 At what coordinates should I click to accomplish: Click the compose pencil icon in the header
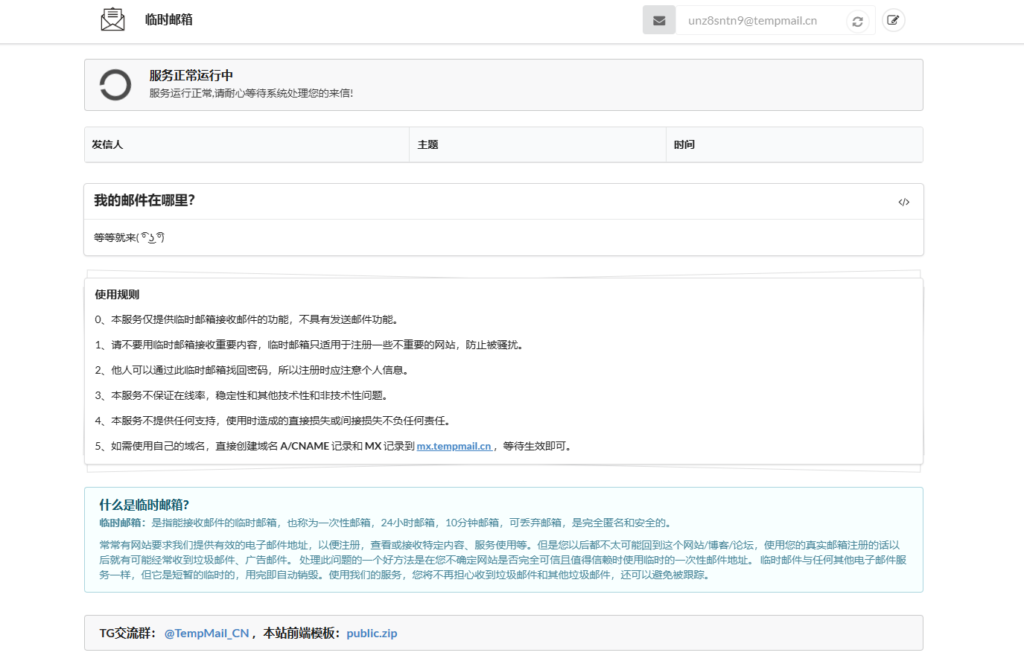893,19
